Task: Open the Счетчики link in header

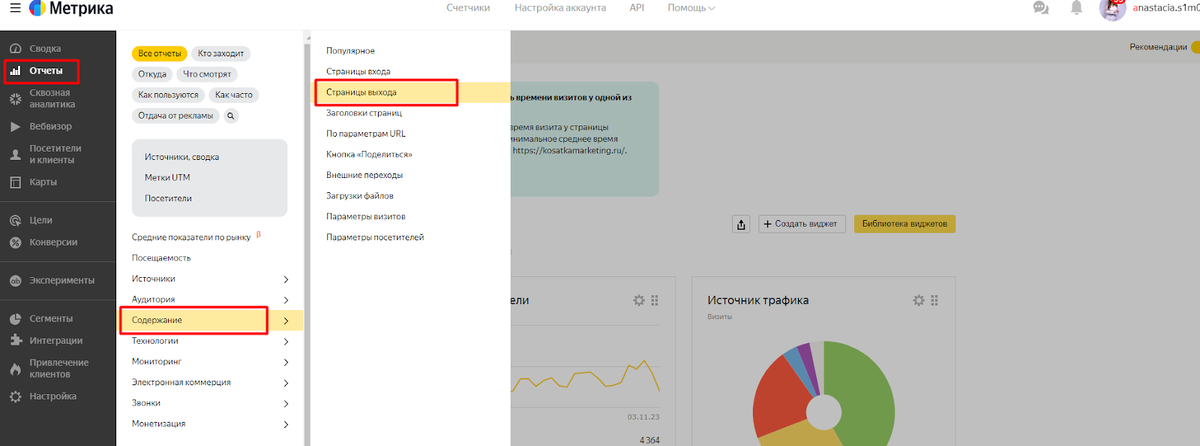Action: tap(468, 8)
